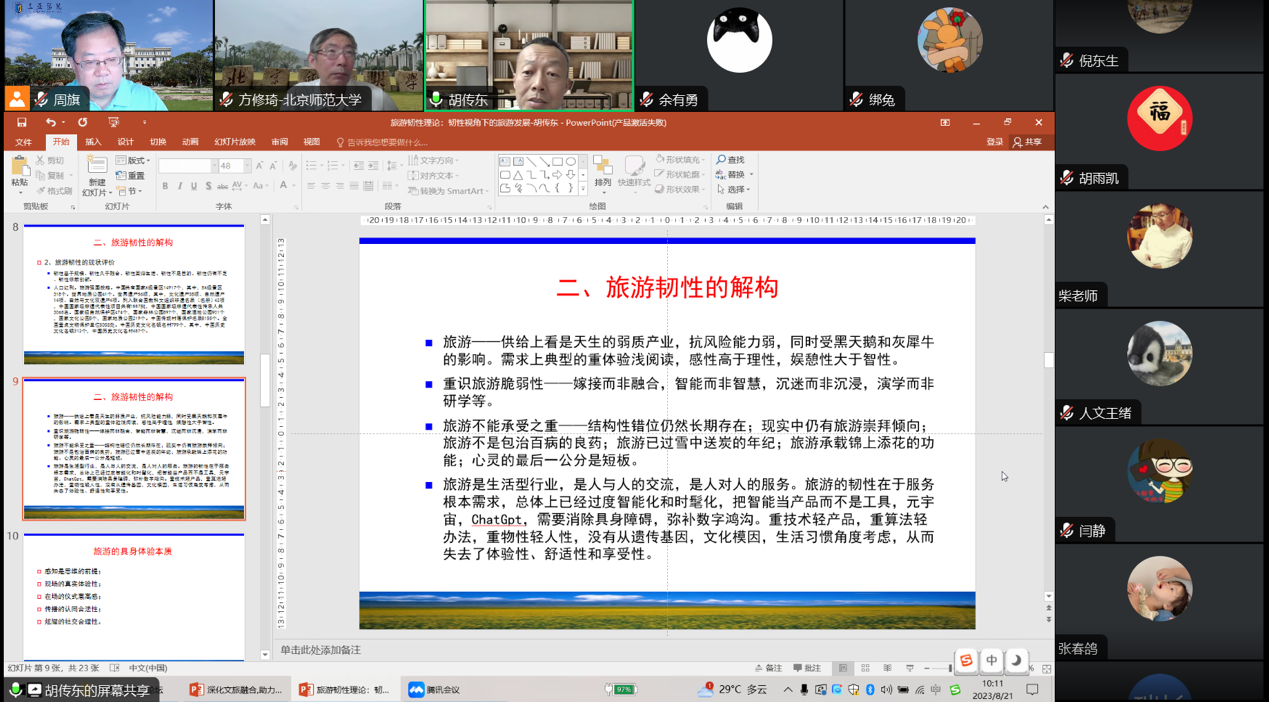Screen dimensions: 1269x702
Task: Open the Insert (插入) ribbon tab
Action: [93, 142]
